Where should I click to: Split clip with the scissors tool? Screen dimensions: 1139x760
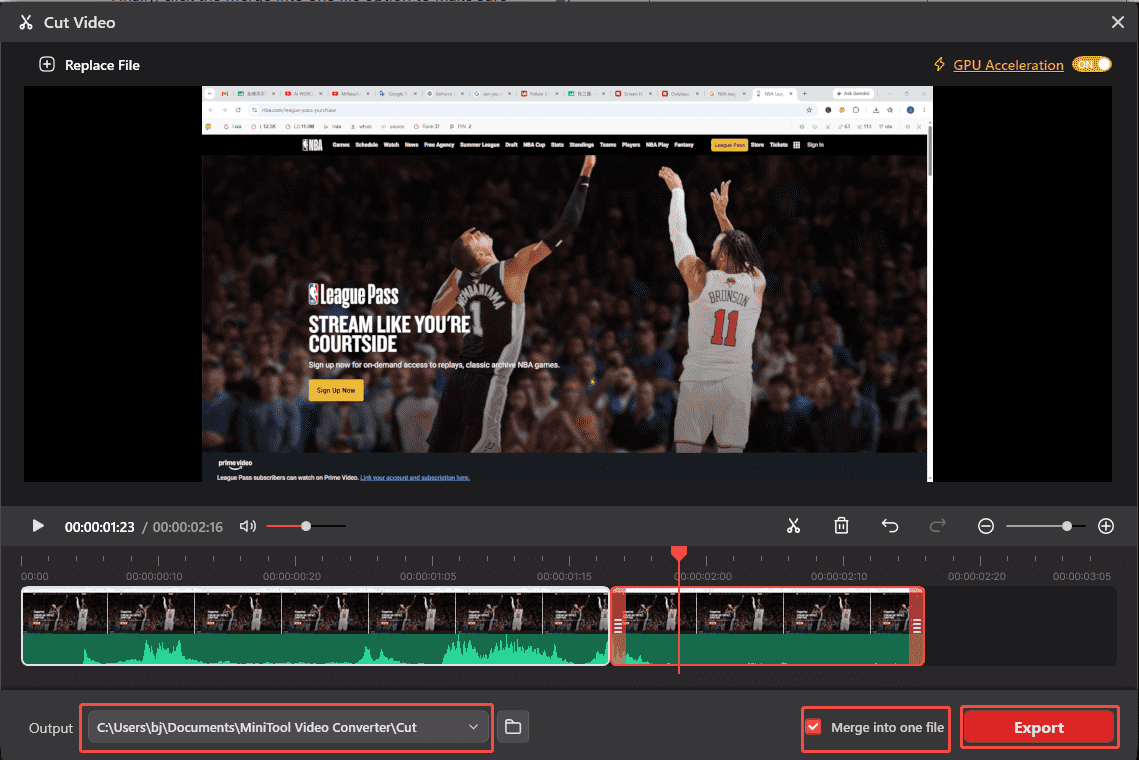tap(793, 526)
